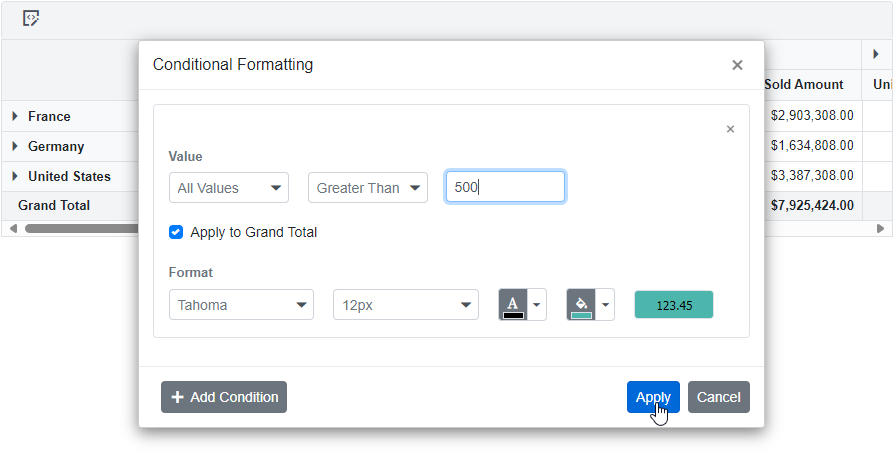Click the background fill bucket icon

coord(581,305)
